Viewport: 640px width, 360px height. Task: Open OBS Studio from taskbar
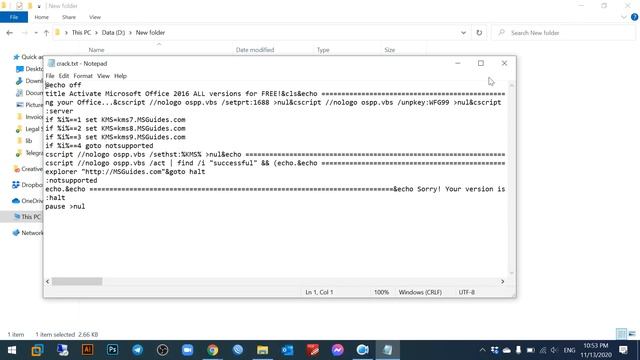162,350
